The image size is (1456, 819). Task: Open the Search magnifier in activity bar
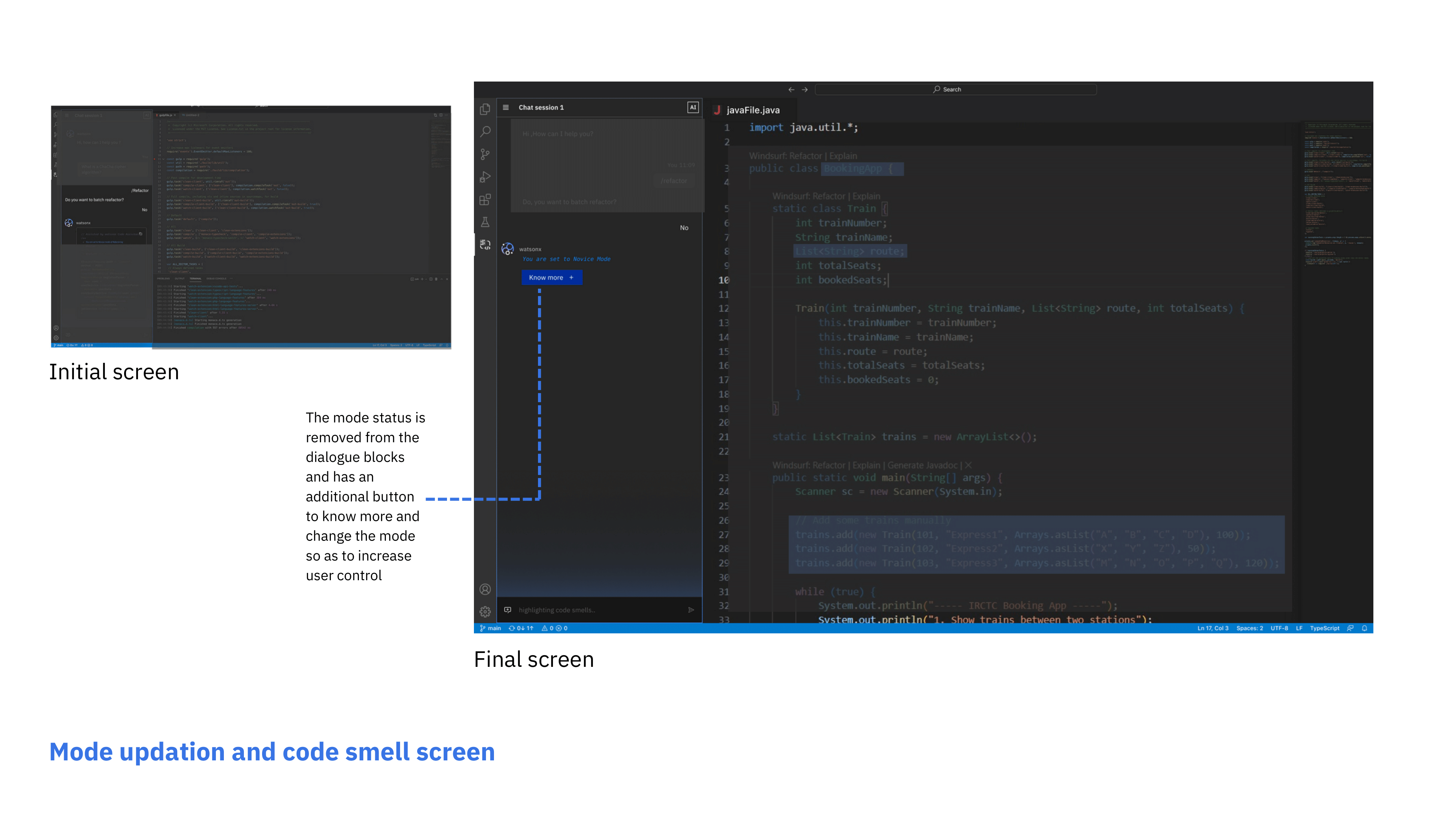click(485, 132)
